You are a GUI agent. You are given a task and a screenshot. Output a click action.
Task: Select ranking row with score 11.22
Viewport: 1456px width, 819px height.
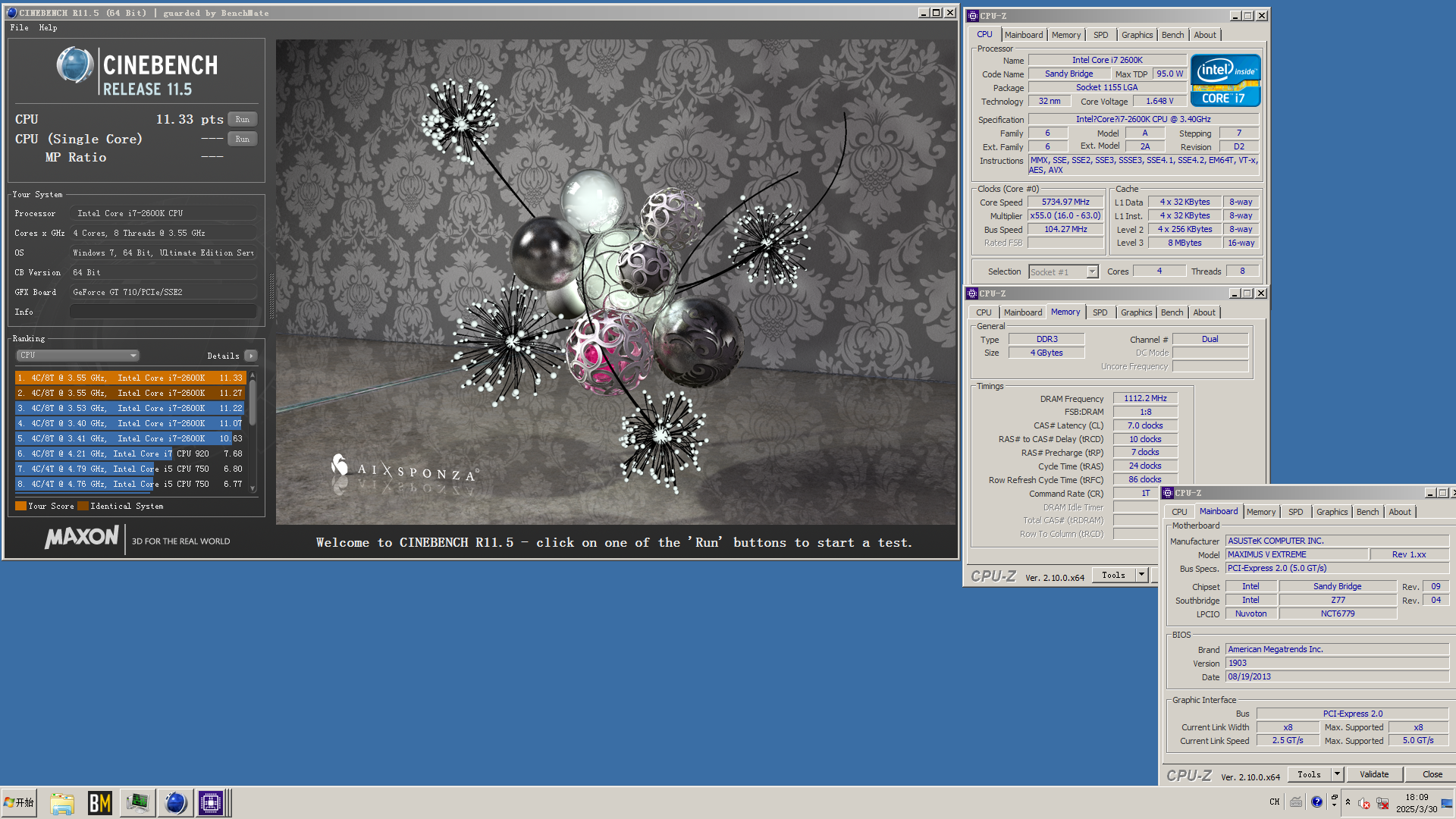point(130,408)
